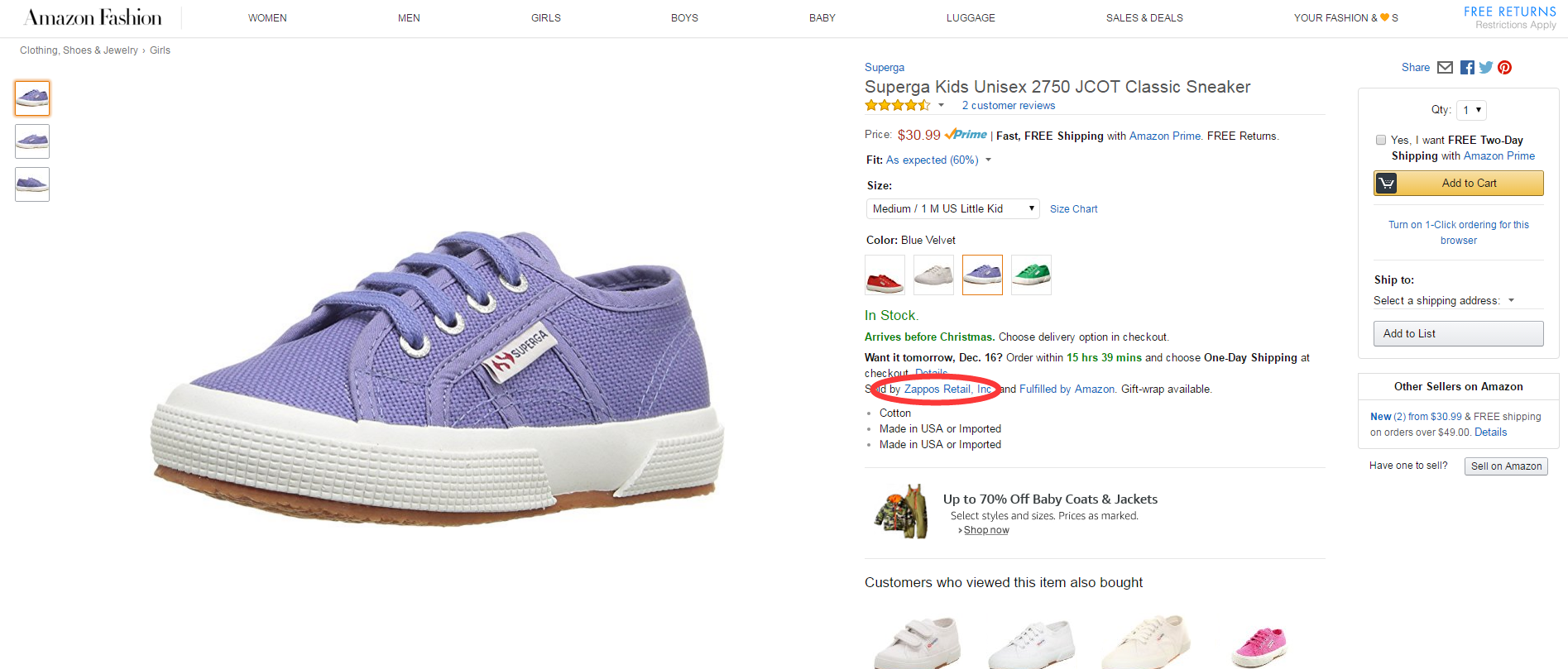Enable FREE Two-Day Shipping checkbox
This screenshot has height=669, width=1568.
pos(1381,140)
